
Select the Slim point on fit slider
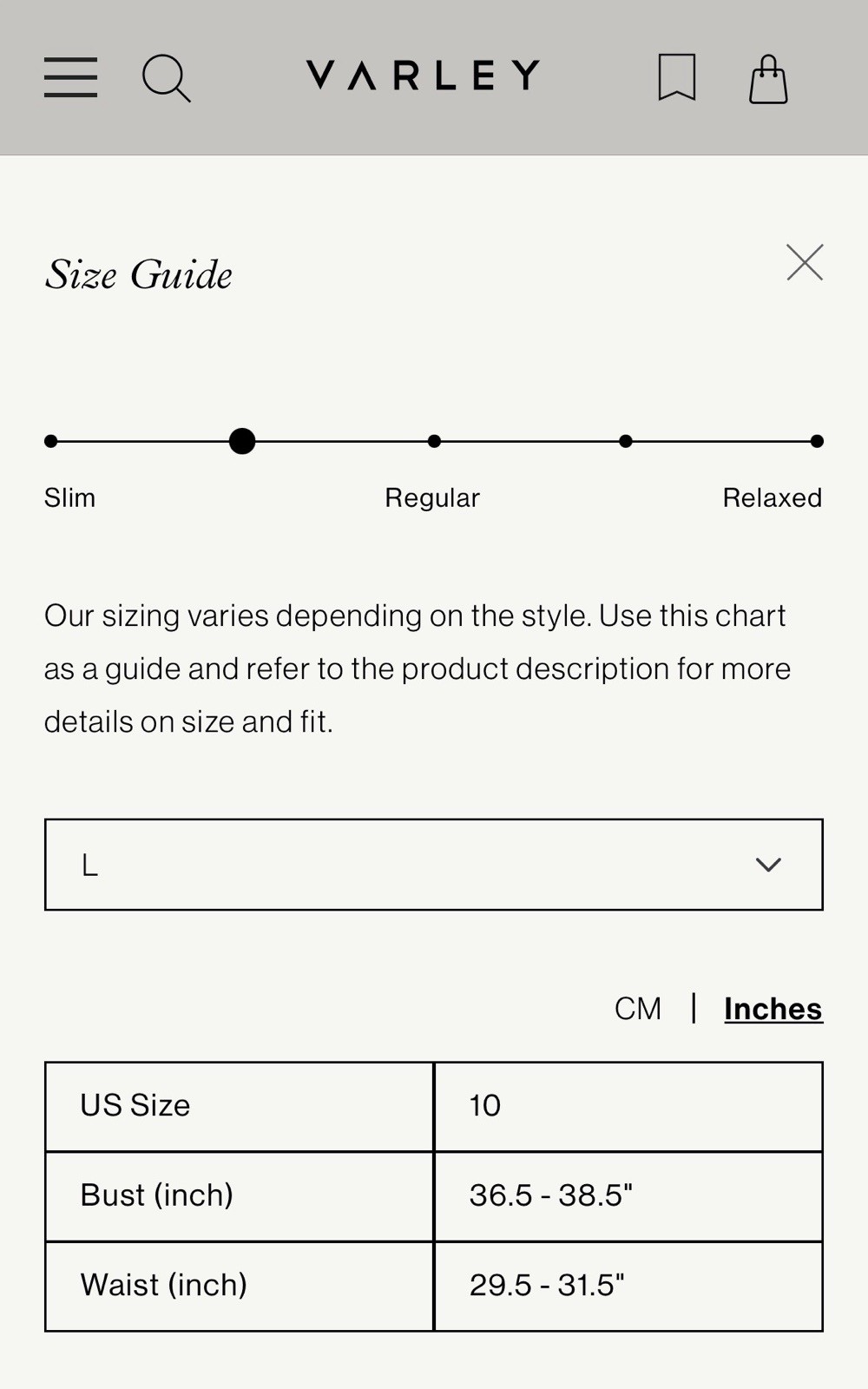coord(51,441)
